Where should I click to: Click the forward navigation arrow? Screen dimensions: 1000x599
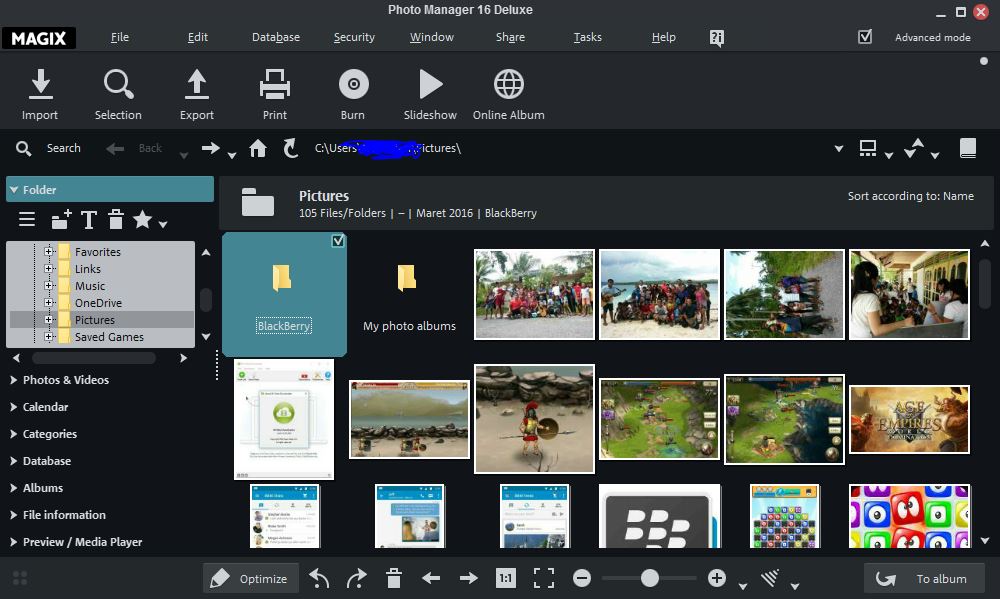210,148
